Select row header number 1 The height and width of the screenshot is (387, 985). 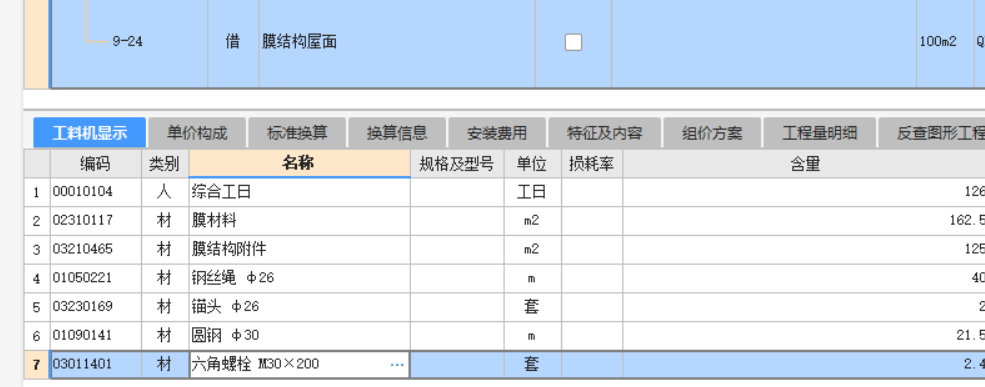click(x=36, y=192)
